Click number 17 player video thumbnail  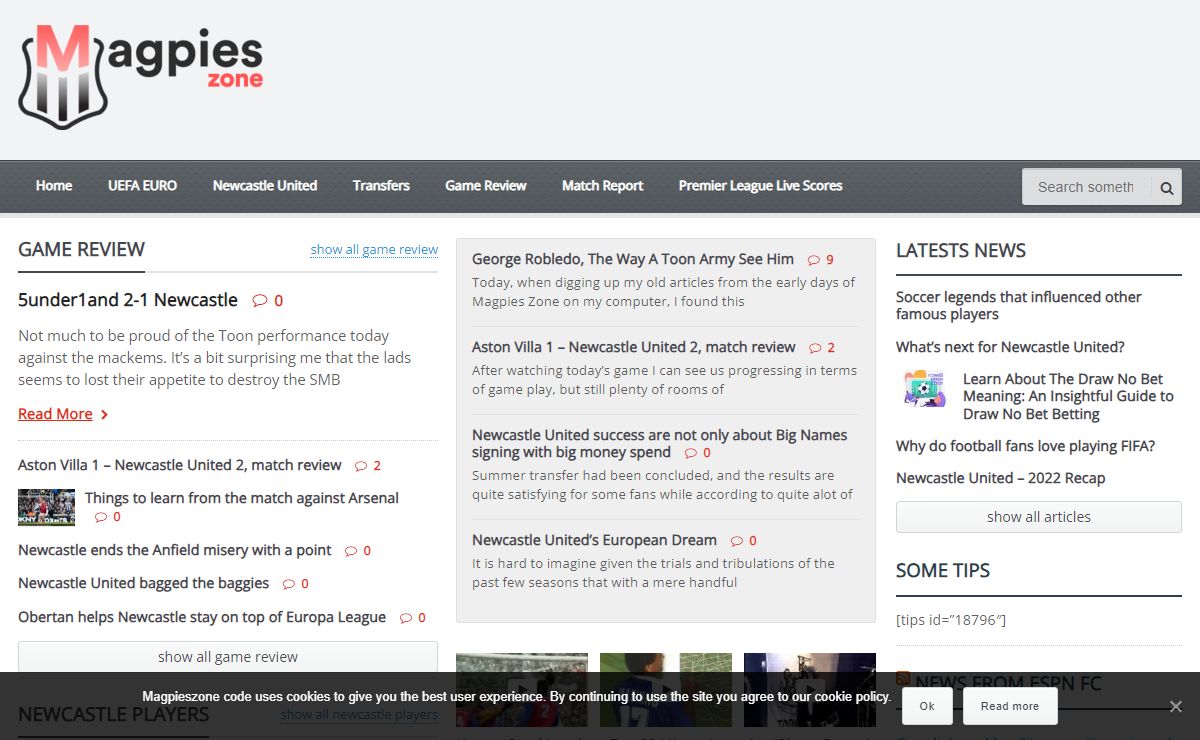pyautogui.click(x=666, y=690)
